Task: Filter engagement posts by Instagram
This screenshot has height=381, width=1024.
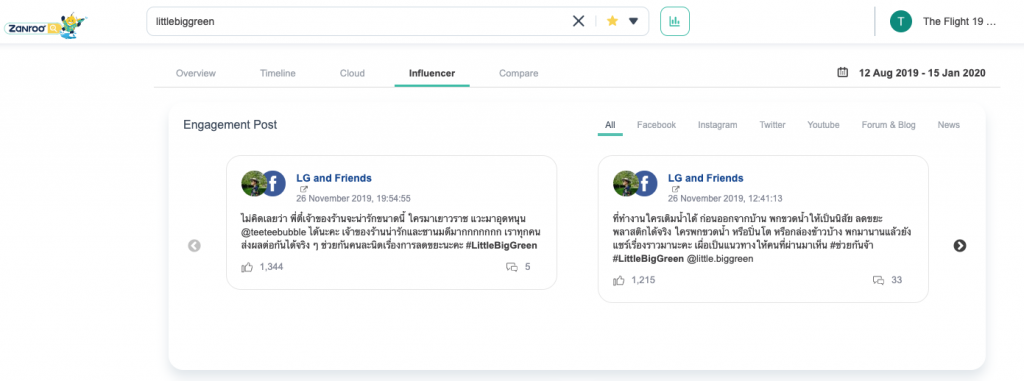Action: point(717,125)
